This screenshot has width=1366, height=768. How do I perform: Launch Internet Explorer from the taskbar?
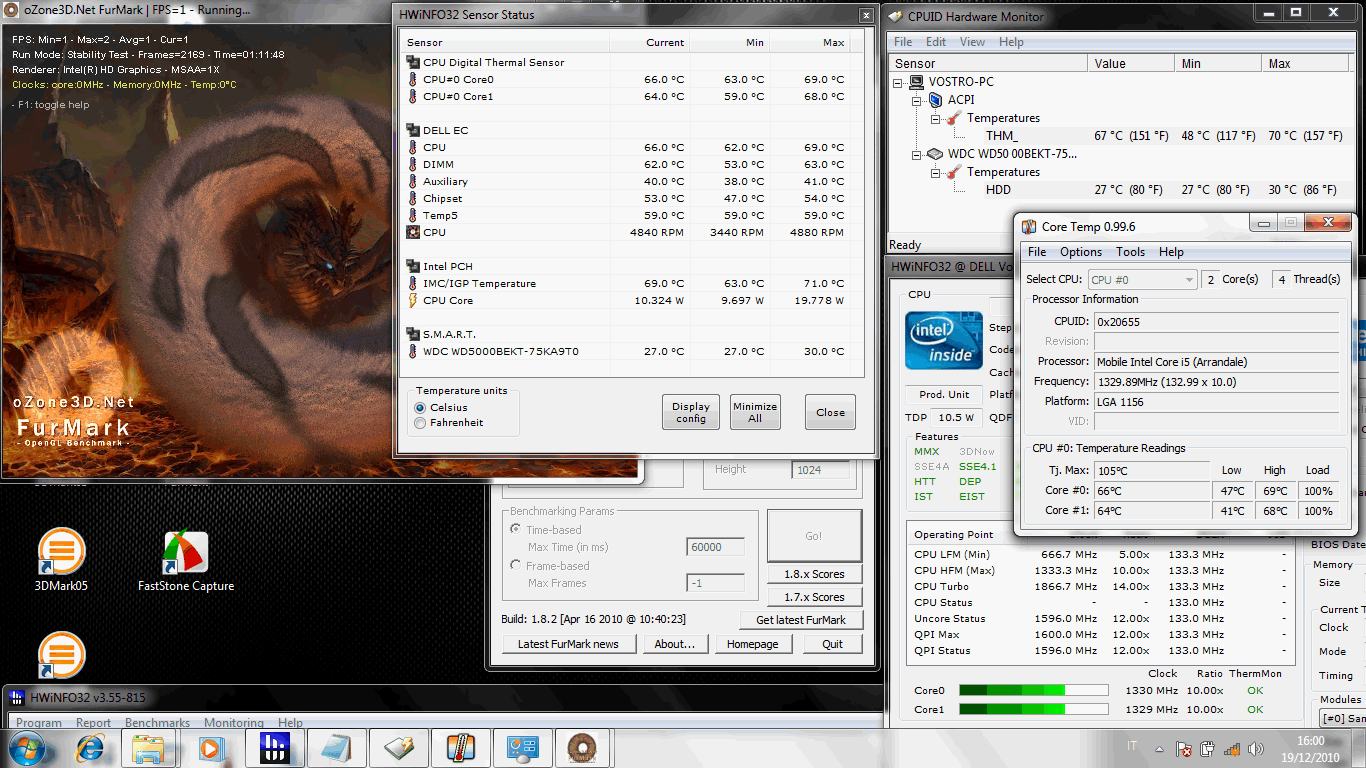coord(89,748)
